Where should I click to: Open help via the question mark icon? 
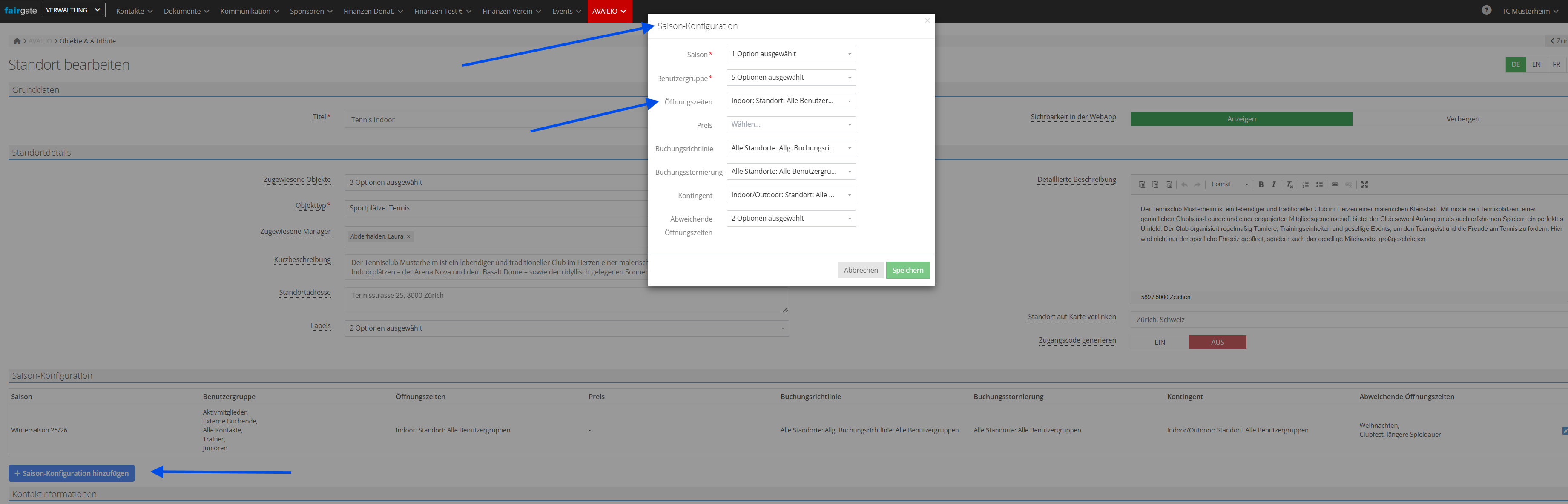(x=1486, y=10)
